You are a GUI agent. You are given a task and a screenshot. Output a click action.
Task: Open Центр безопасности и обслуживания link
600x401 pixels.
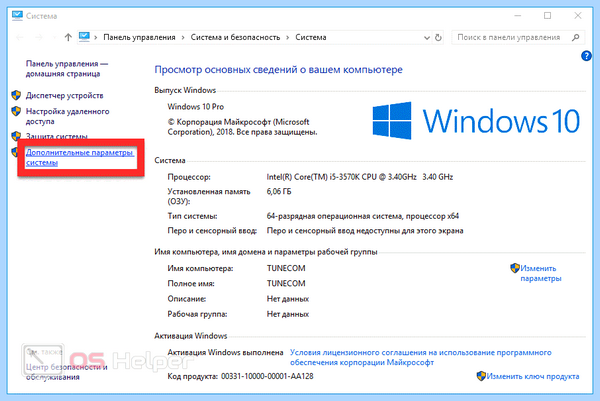click(67, 372)
